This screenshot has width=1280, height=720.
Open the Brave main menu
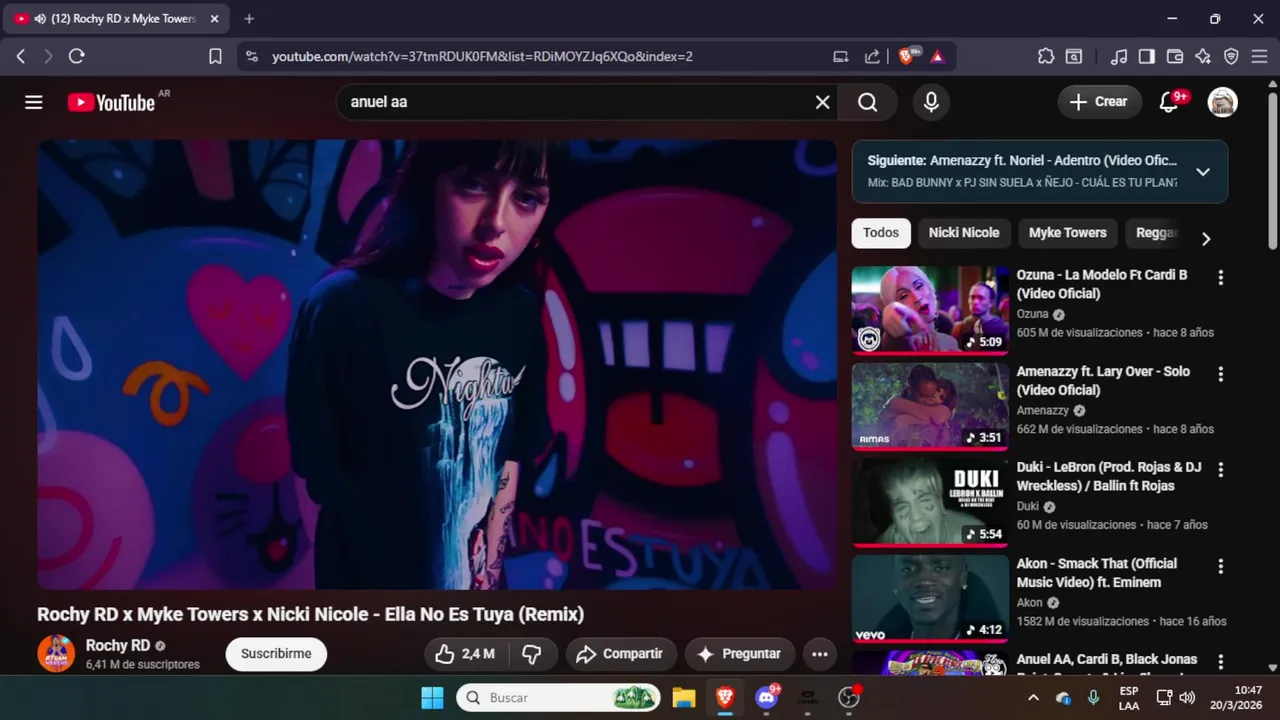1260,57
